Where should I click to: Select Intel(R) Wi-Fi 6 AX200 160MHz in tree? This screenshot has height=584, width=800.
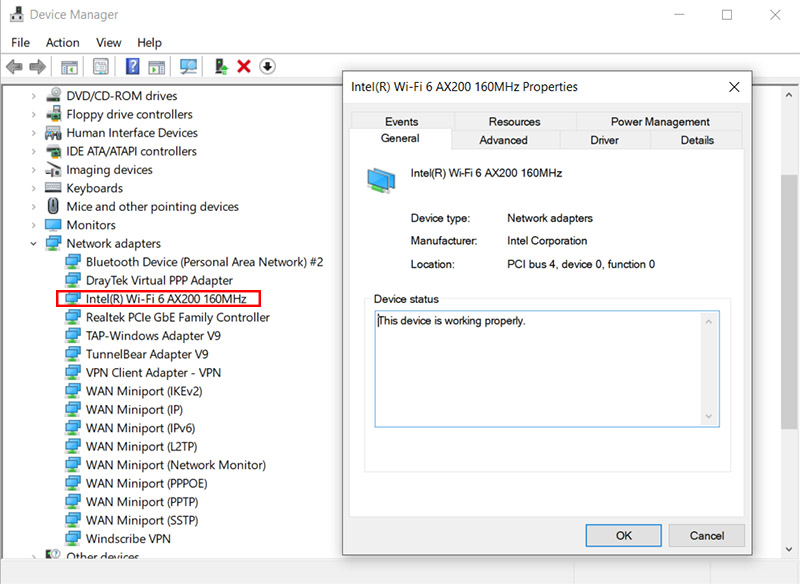(x=166, y=298)
